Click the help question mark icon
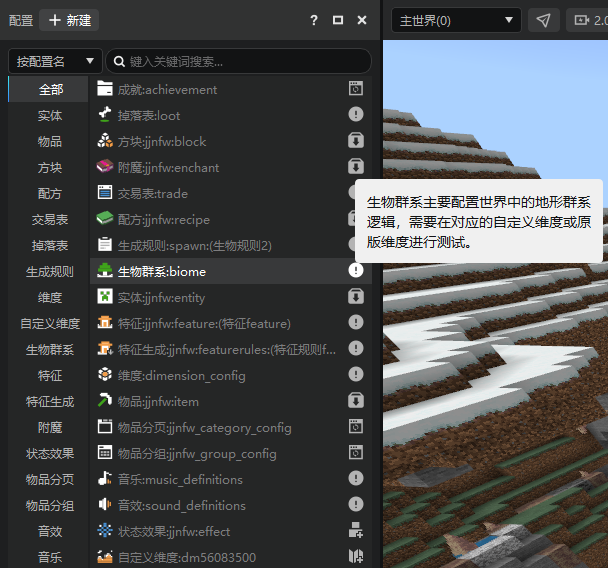The width and height of the screenshot is (608, 568). (x=314, y=20)
